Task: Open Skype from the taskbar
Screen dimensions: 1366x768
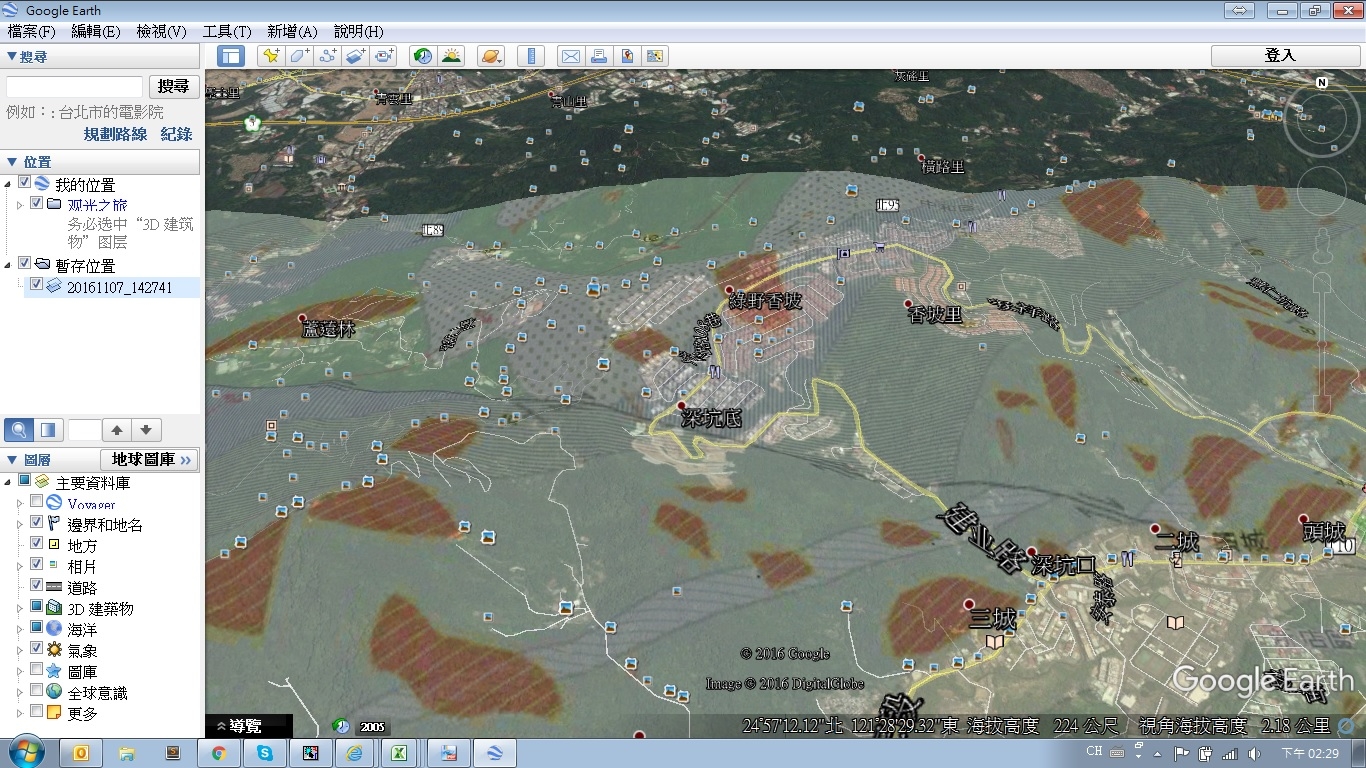Action: (265, 753)
